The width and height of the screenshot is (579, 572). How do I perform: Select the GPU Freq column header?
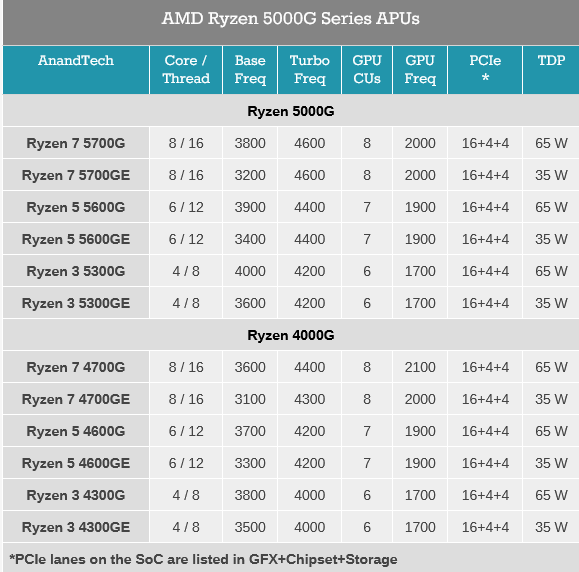tap(420, 69)
